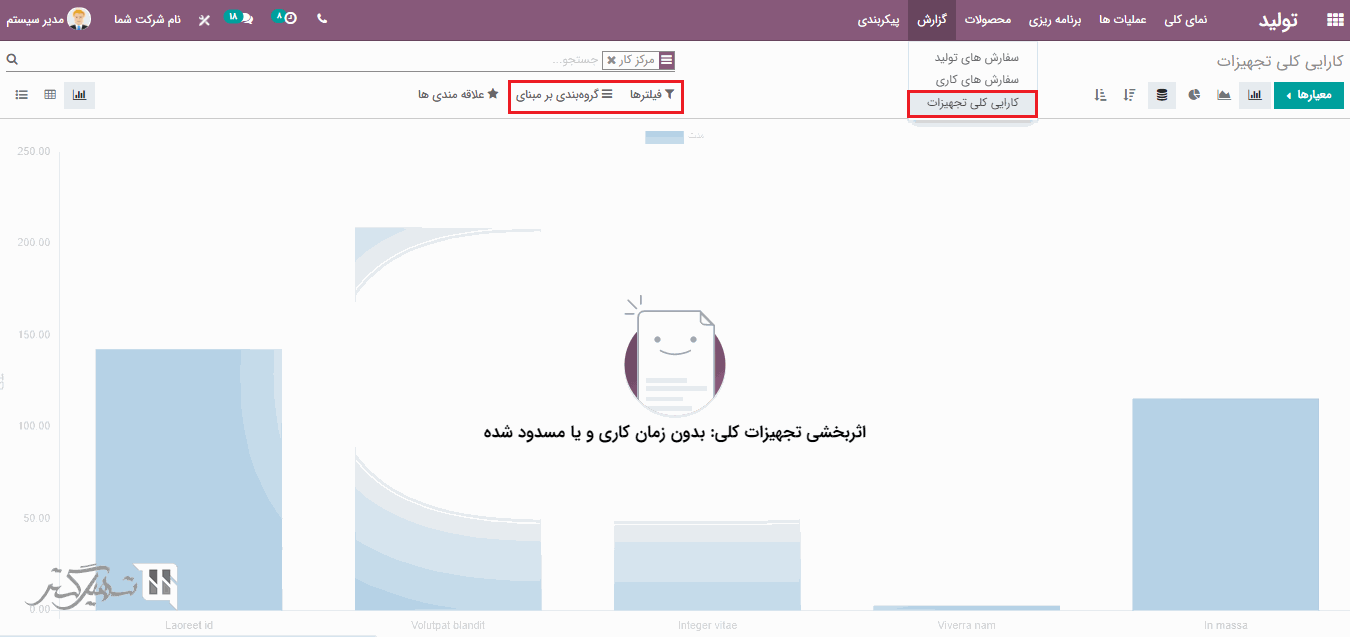Open the فیلترها filters dropdown
Viewport: 1350px width, 637px height.
tap(652, 95)
